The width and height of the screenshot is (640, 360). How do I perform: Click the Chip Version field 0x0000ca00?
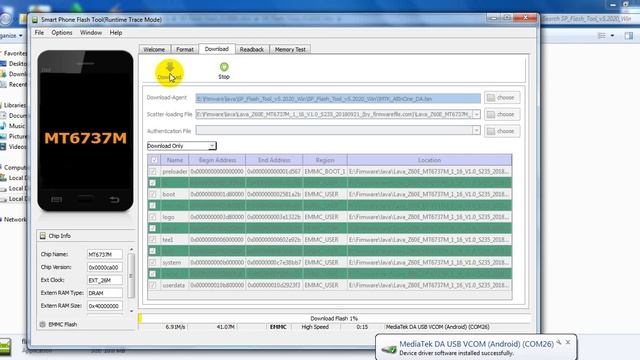(104, 267)
